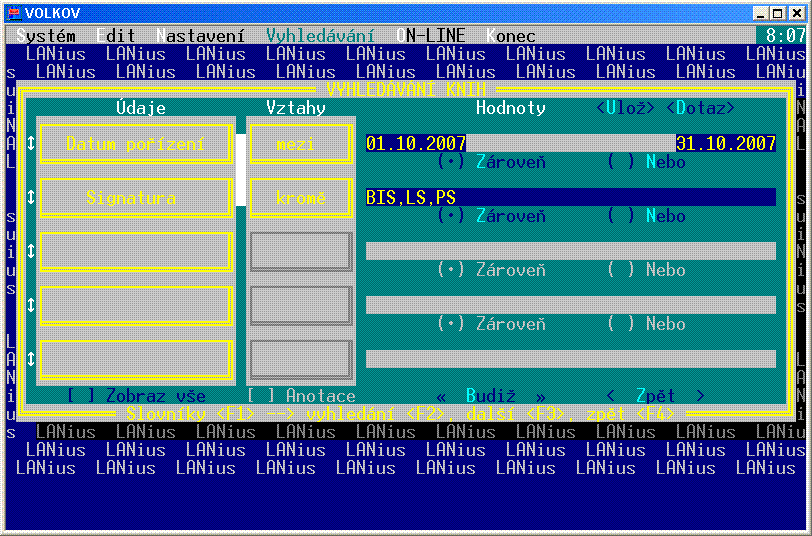Select Zároveň under the BIS,LS,PS row
Viewport: 812px width, 536px height.
click(491, 216)
